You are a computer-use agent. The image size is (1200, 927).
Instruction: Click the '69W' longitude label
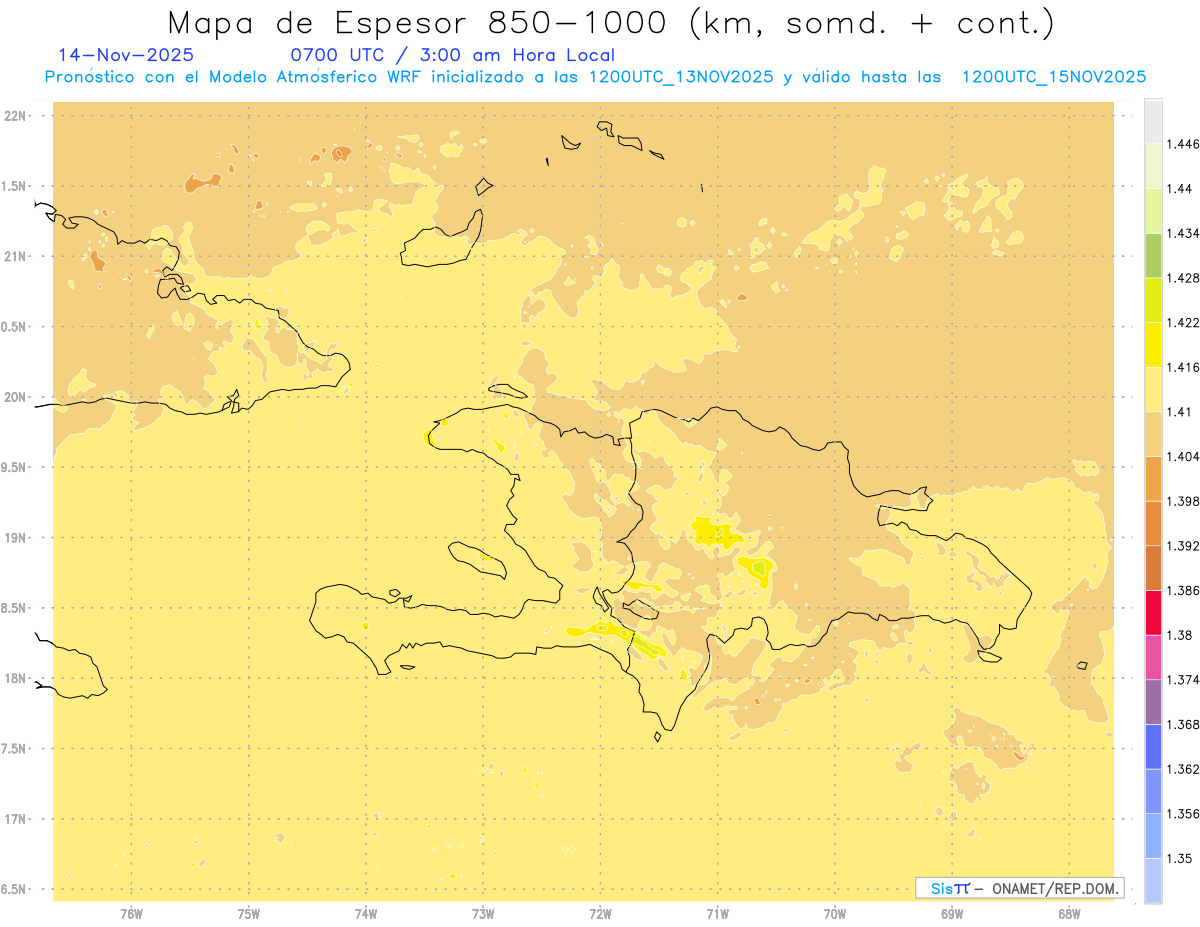tap(952, 913)
